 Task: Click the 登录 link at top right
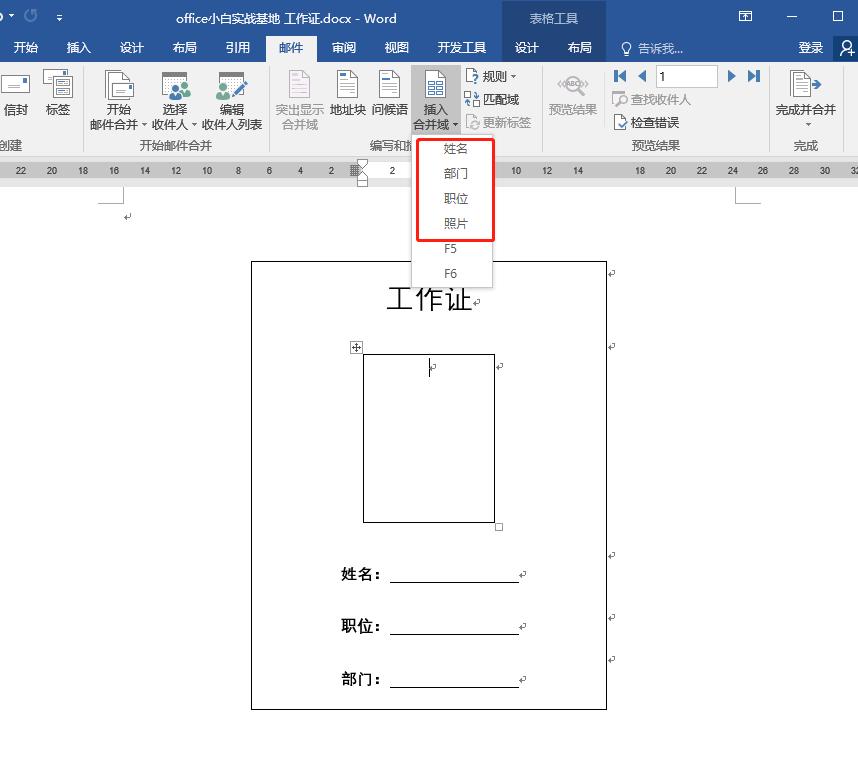click(x=810, y=46)
